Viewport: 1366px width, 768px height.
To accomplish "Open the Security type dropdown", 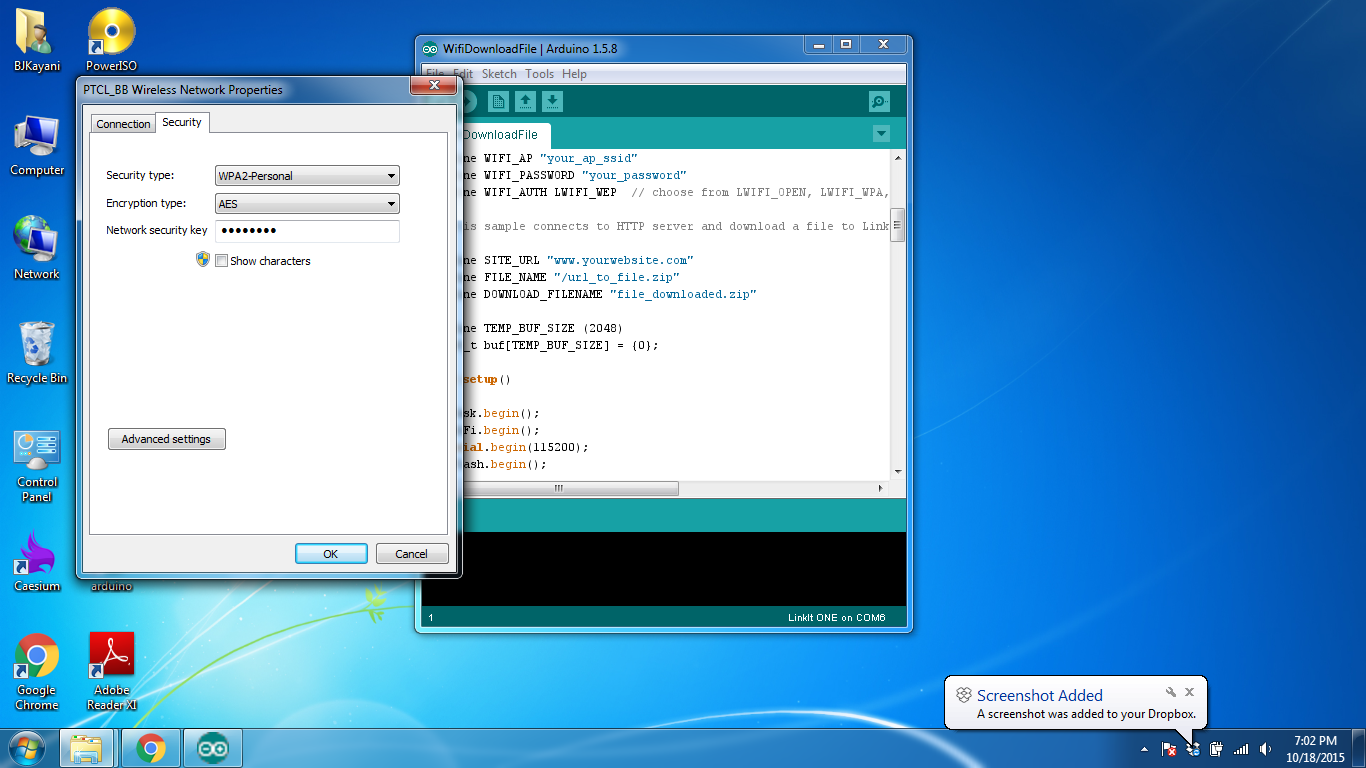I will click(x=307, y=176).
